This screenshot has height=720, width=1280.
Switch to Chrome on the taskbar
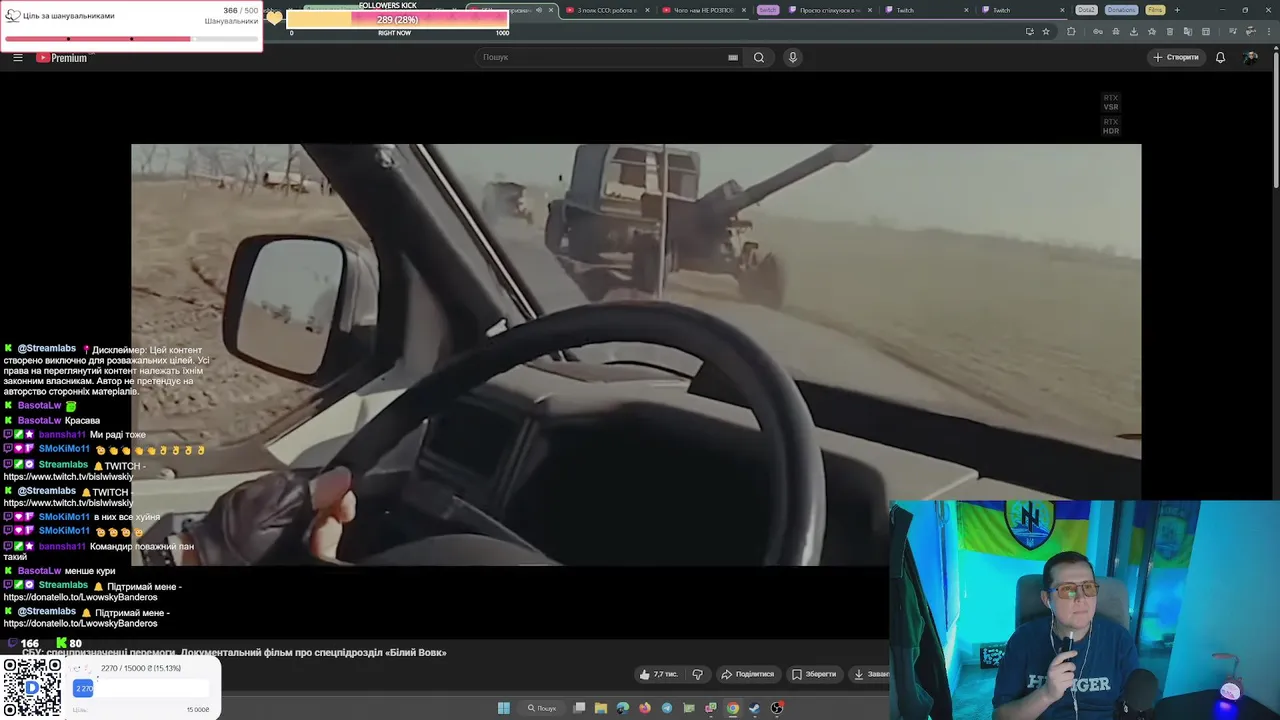click(733, 708)
